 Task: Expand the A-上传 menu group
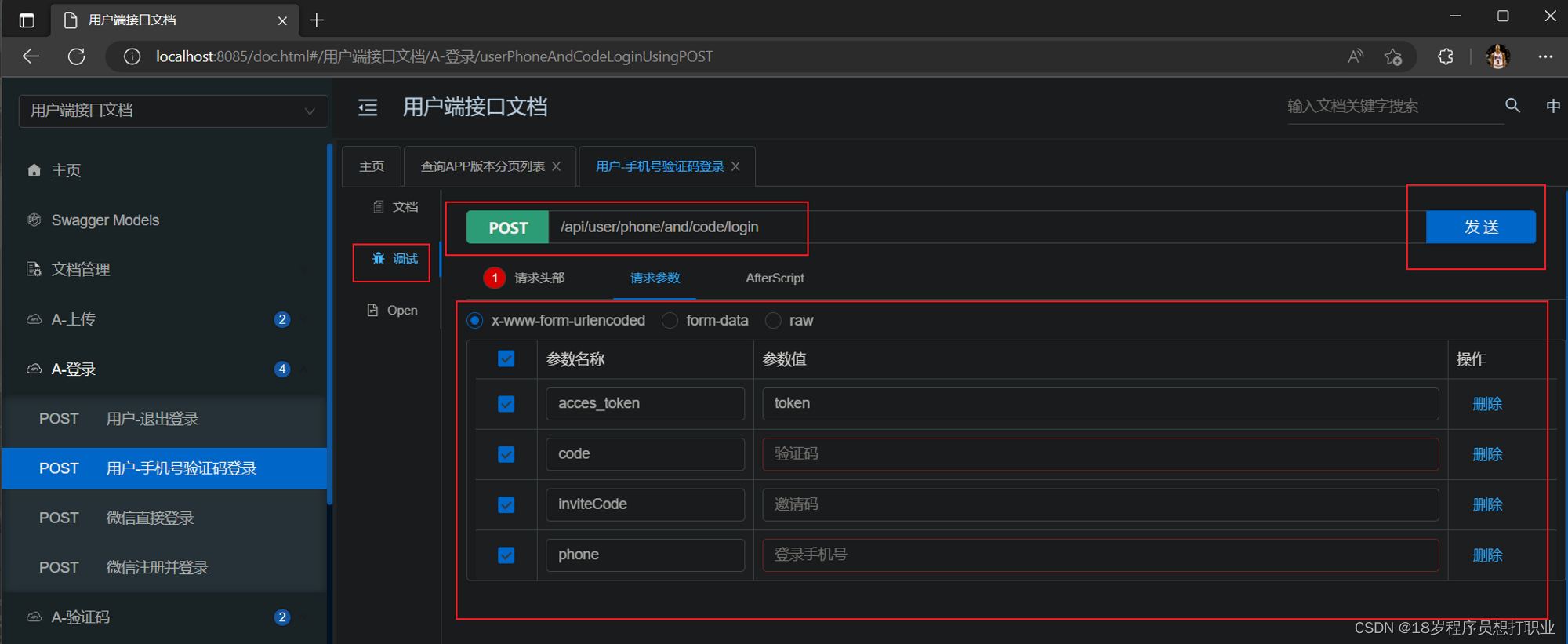coord(163,319)
